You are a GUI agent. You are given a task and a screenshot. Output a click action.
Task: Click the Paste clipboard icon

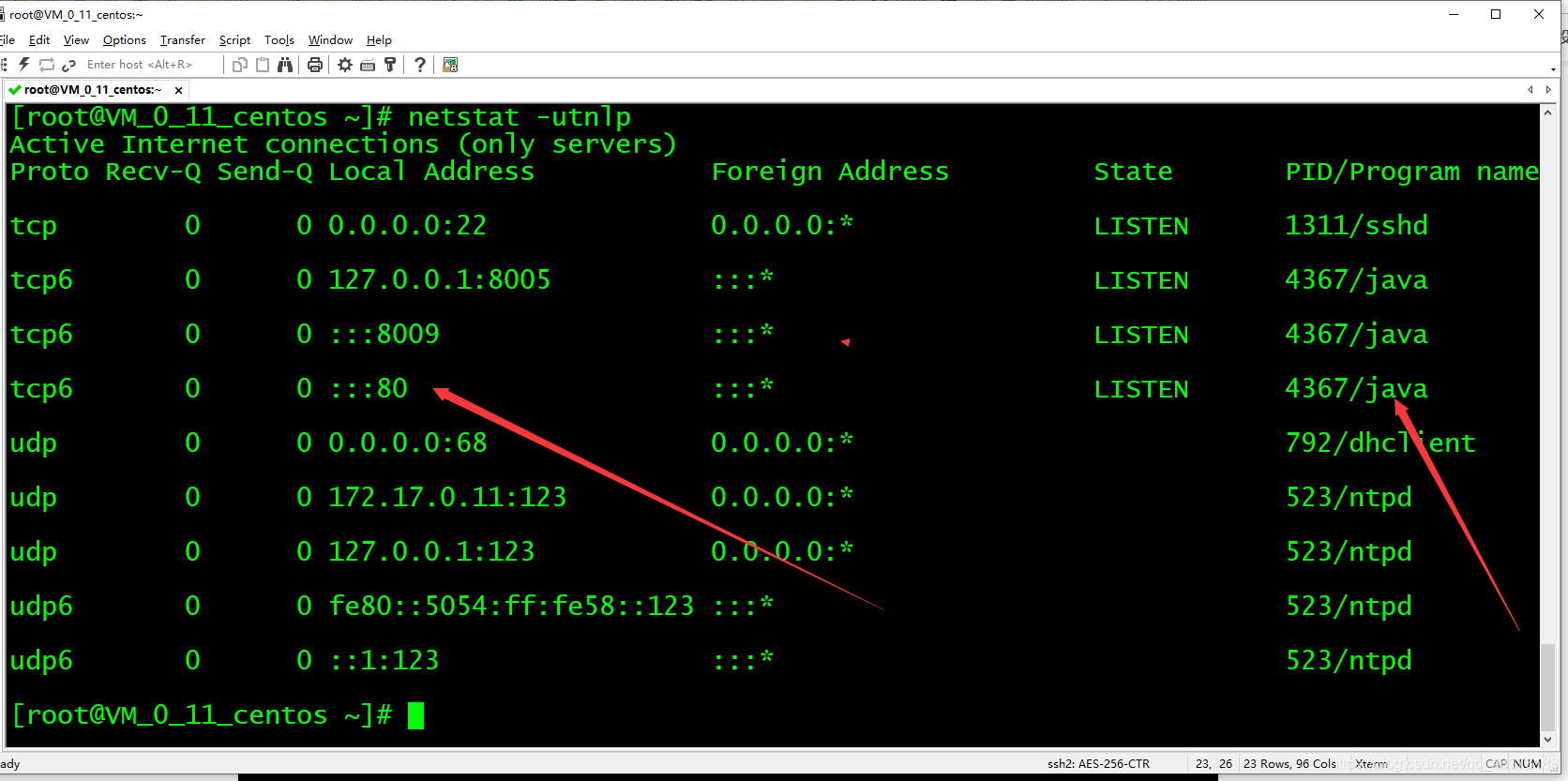click(263, 65)
